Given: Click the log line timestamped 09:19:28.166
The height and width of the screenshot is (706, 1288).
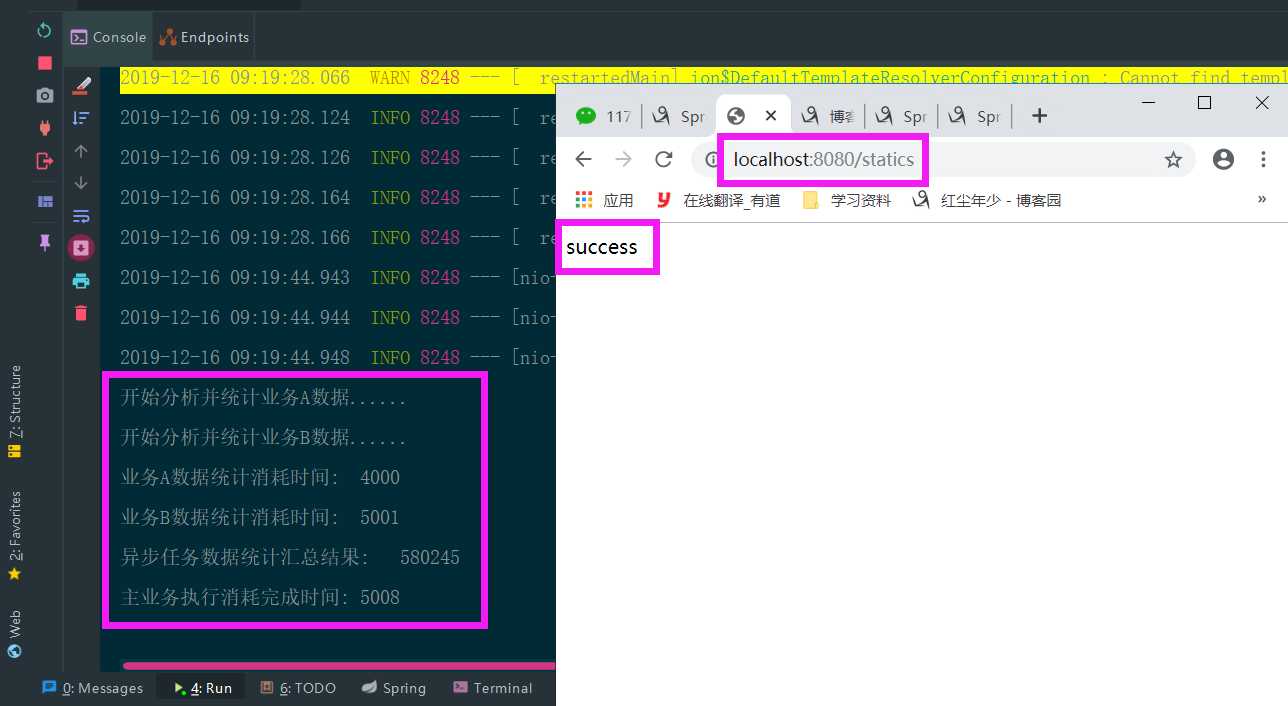Looking at the screenshot, I should point(337,238).
